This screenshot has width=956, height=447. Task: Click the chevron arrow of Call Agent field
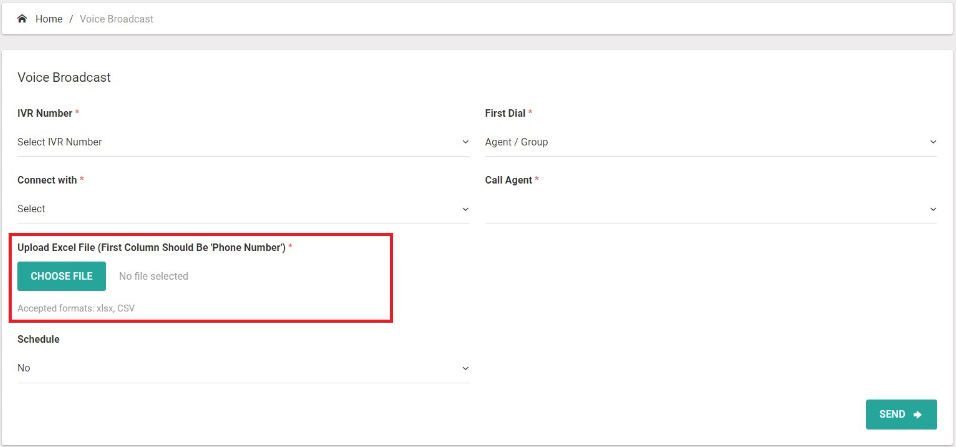[933, 209]
